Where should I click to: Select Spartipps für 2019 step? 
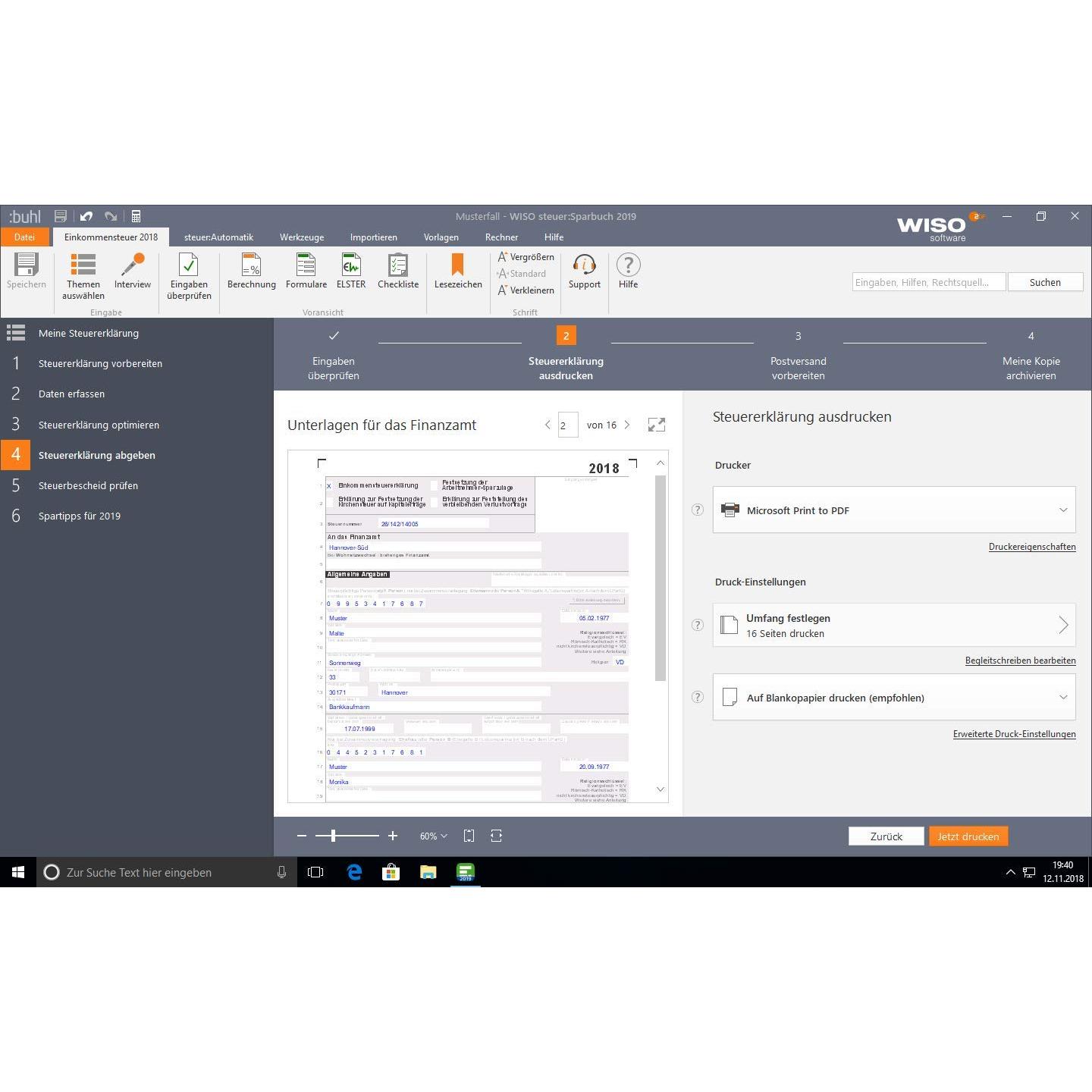coord(136,516)
